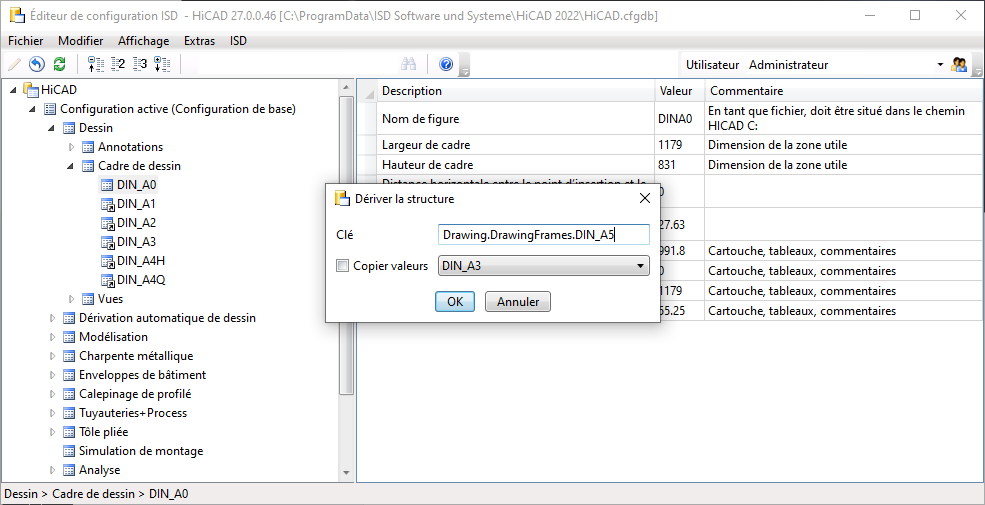Expand the Tuyauteries+Process node

[52, 413]
